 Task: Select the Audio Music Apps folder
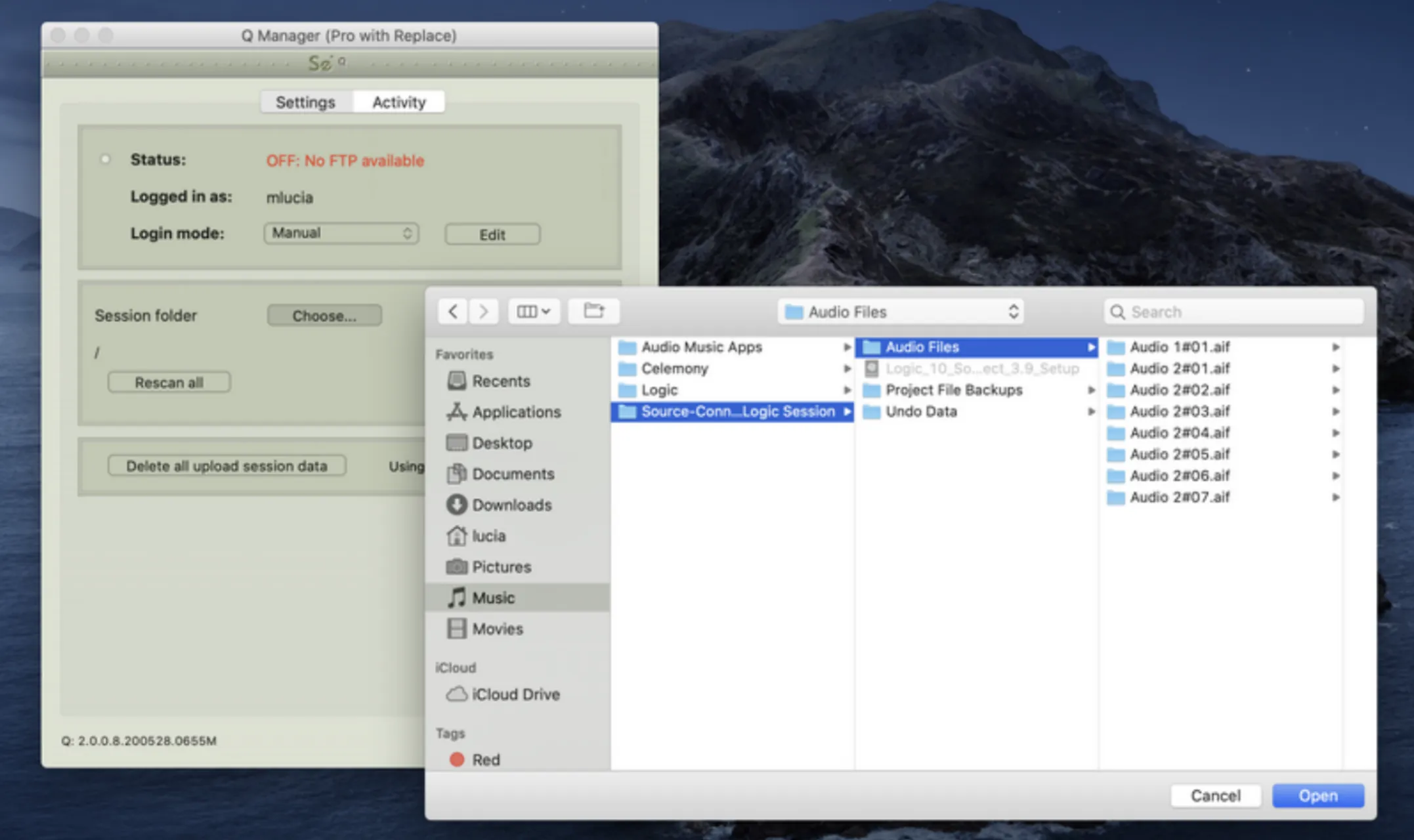[x=732, y=347]
